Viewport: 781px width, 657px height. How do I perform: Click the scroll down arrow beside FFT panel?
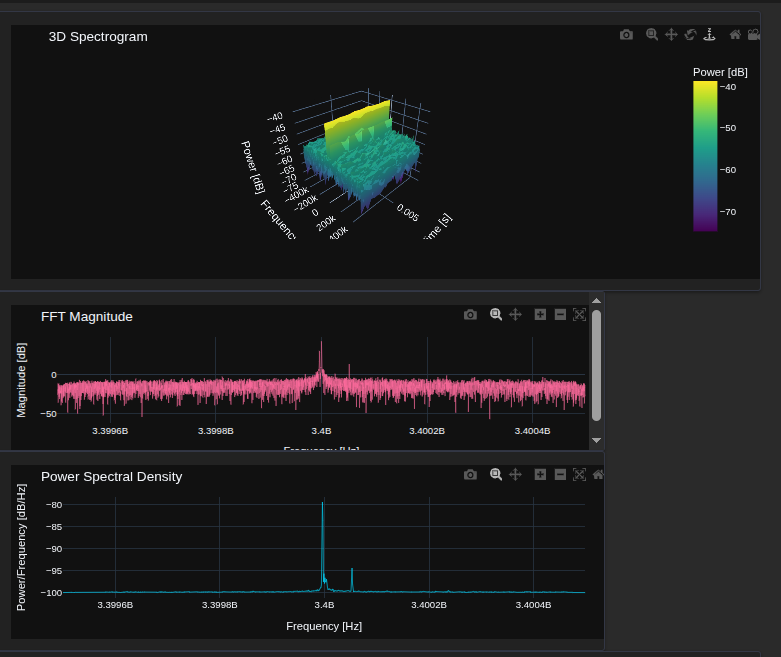[x=597, y=439]
